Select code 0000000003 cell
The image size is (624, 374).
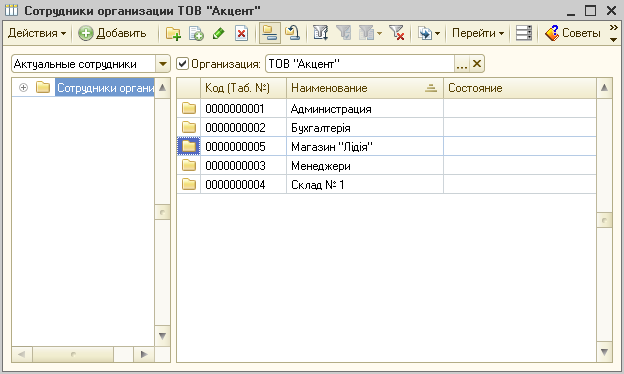244,166
